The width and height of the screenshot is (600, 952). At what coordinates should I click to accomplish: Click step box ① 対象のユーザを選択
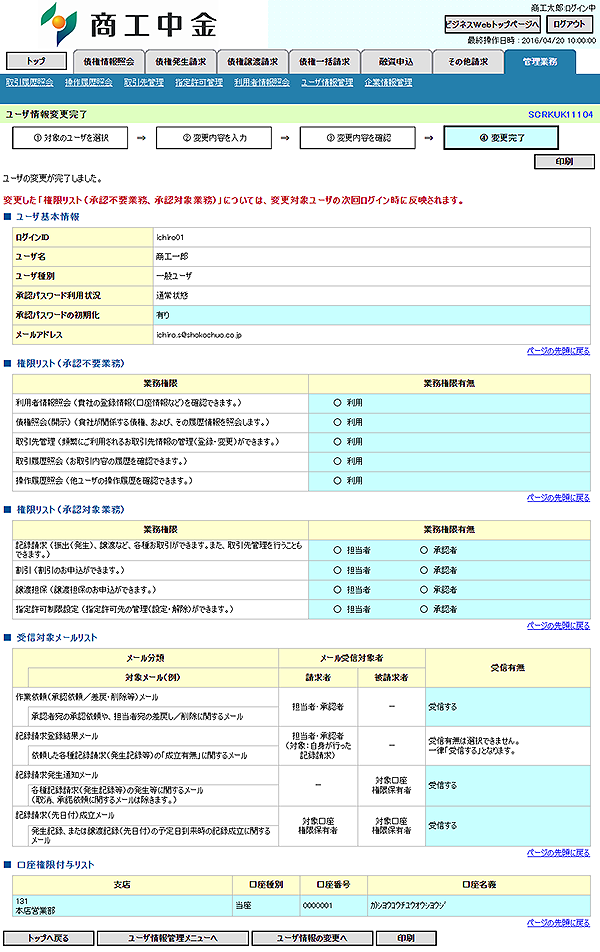(70, 138)
